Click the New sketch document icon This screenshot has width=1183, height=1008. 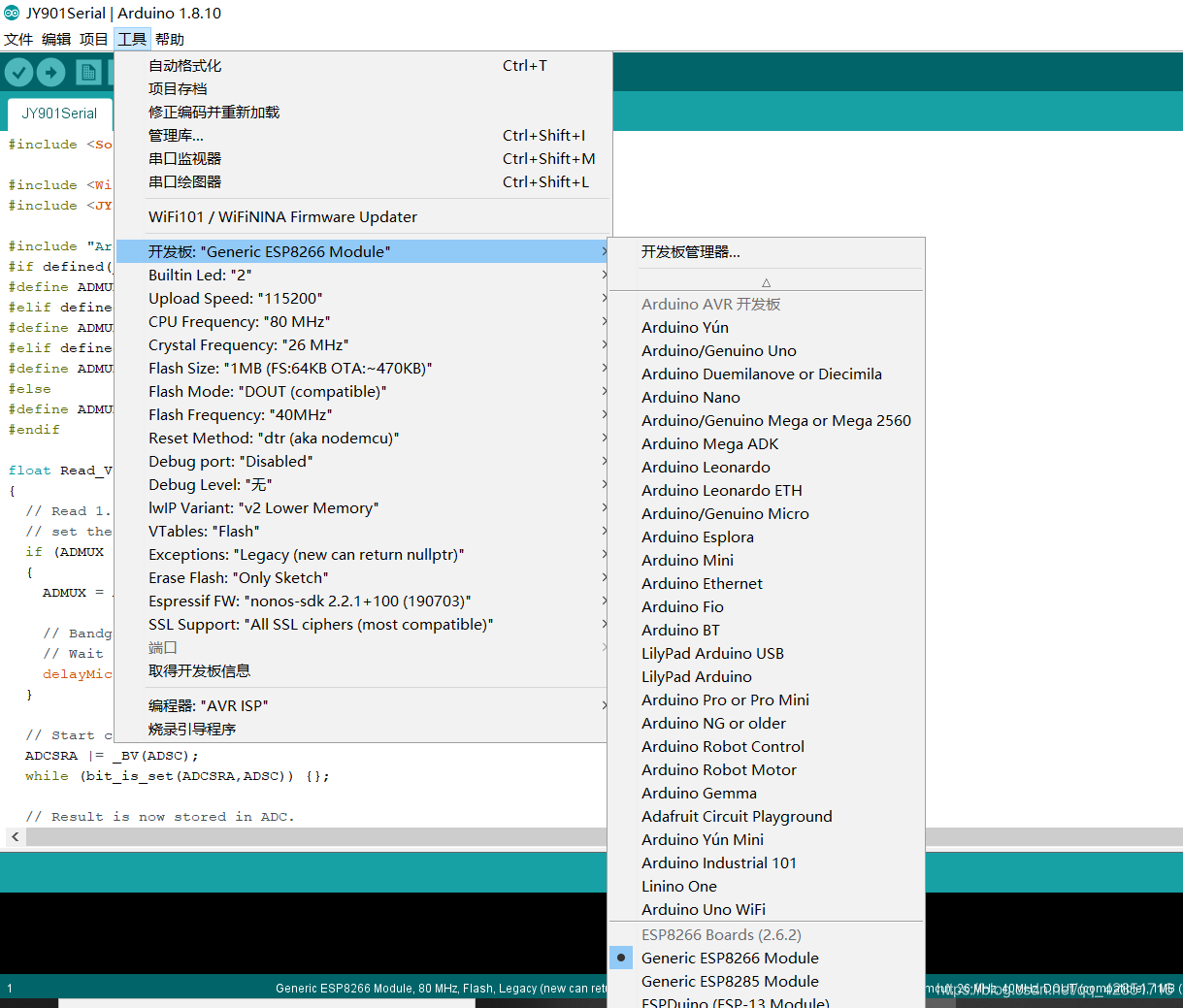point(88,73)
